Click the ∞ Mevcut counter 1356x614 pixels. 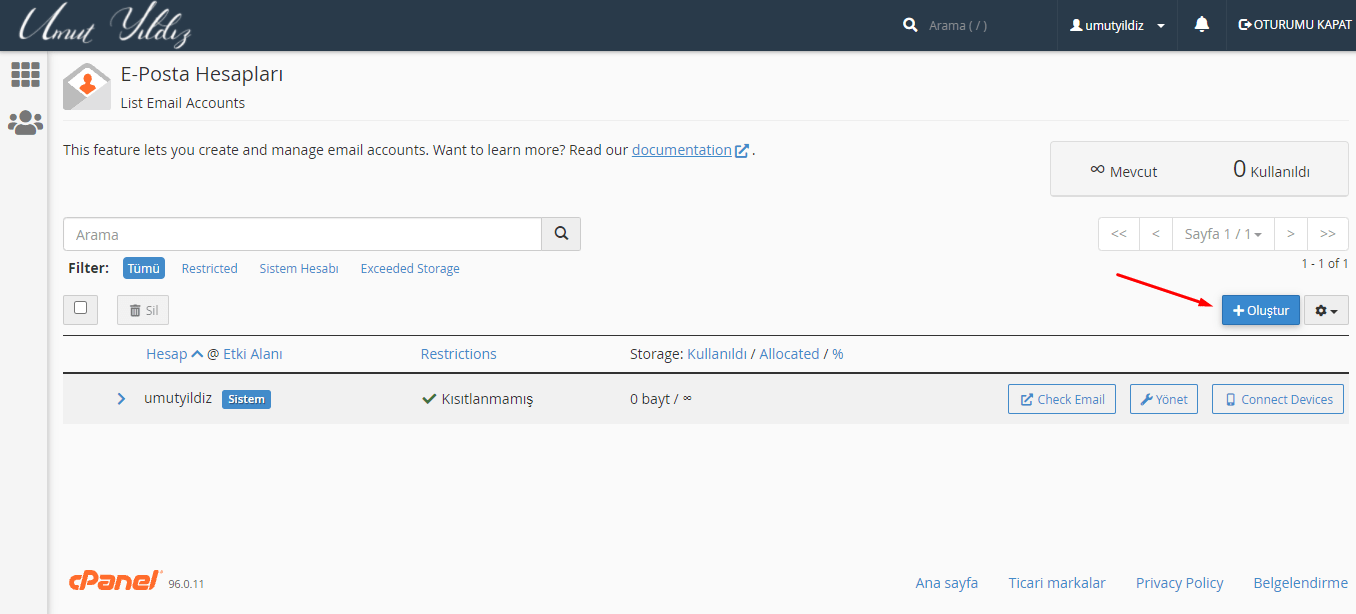tap(1123, 171)
